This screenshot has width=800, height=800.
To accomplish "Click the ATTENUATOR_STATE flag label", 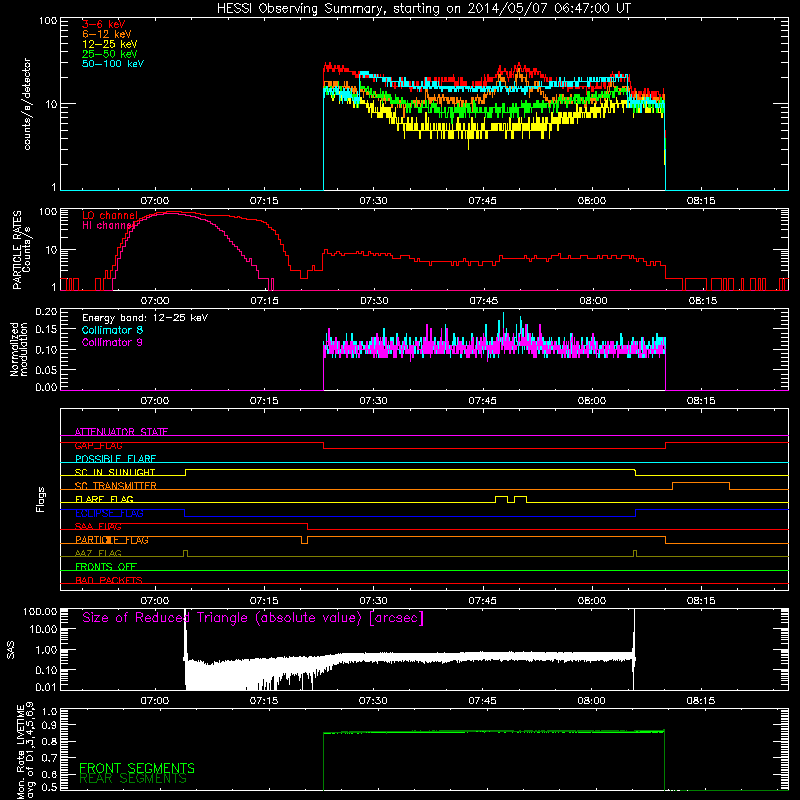I will tap(121, 432).
